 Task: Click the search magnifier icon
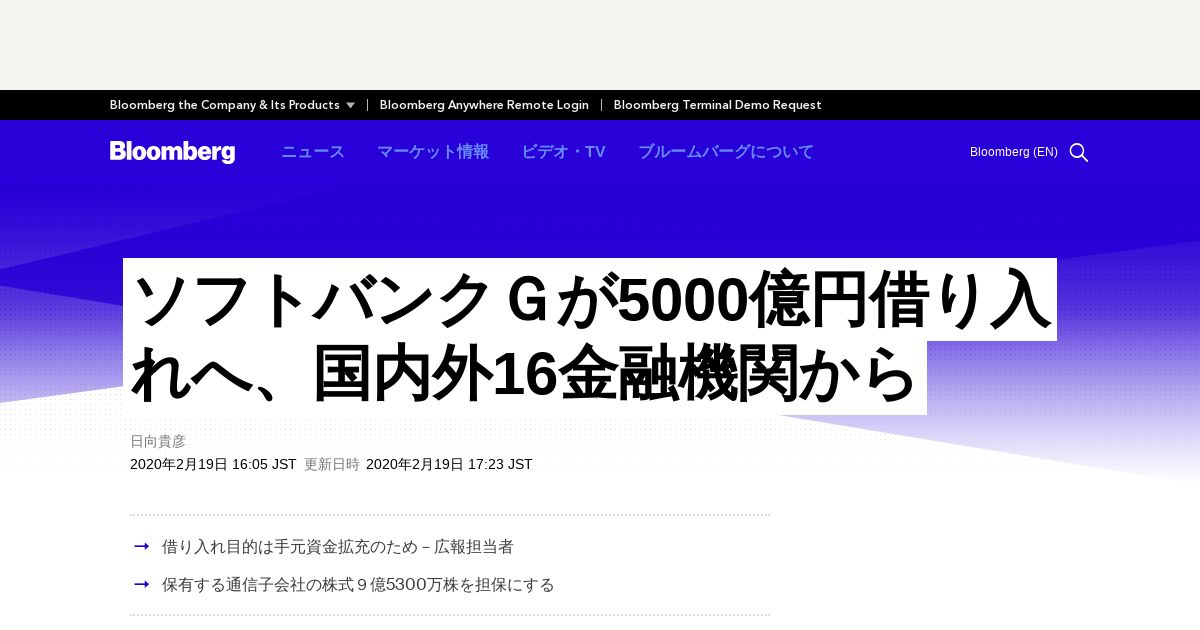click(1079, 152)
